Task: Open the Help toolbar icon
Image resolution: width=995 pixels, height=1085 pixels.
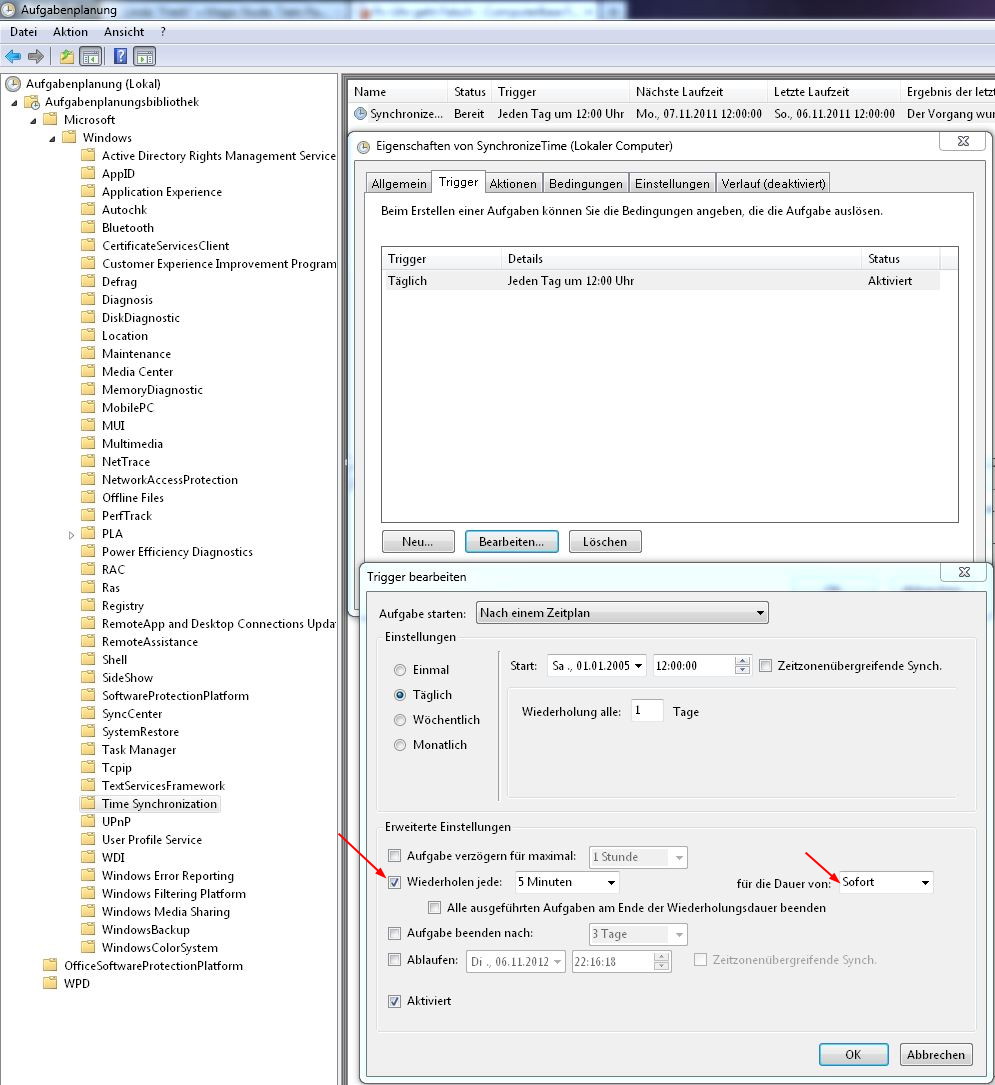Action: (x=120, y=56)
